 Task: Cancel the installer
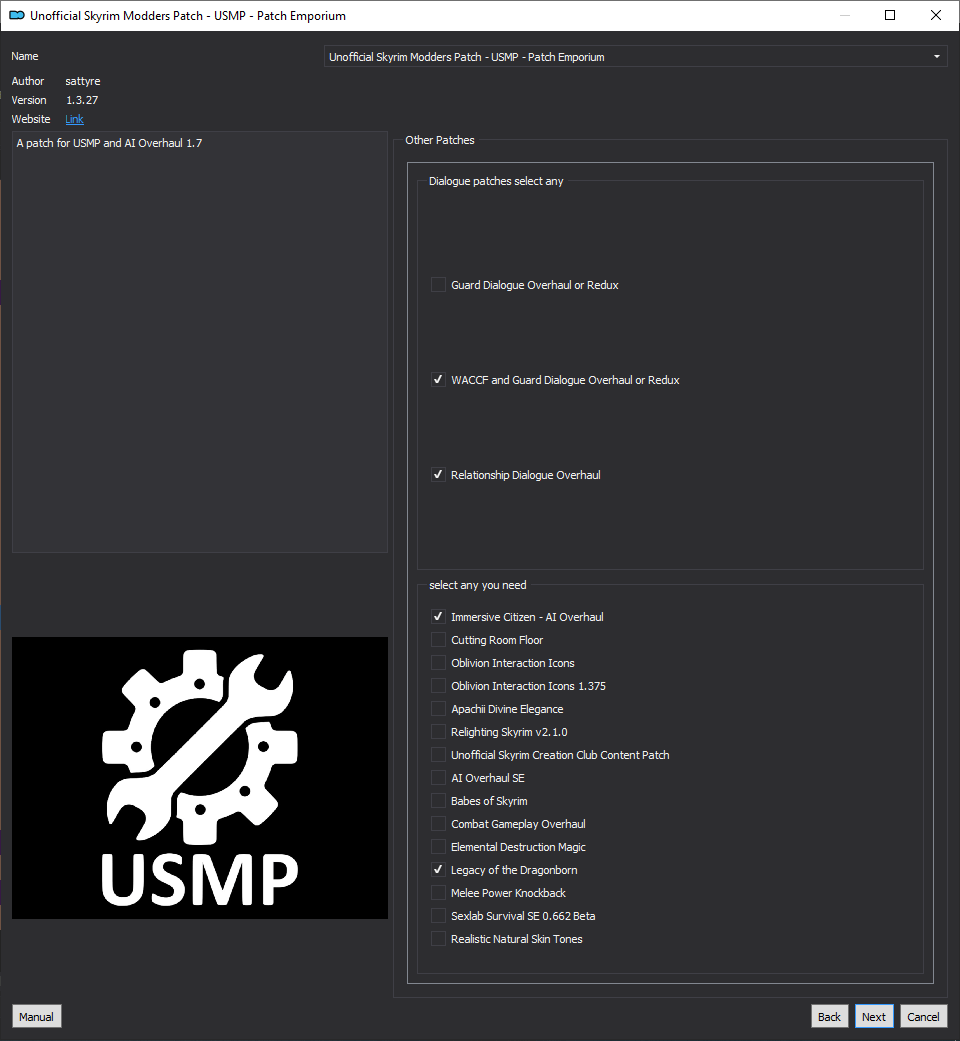(923, 1016)
